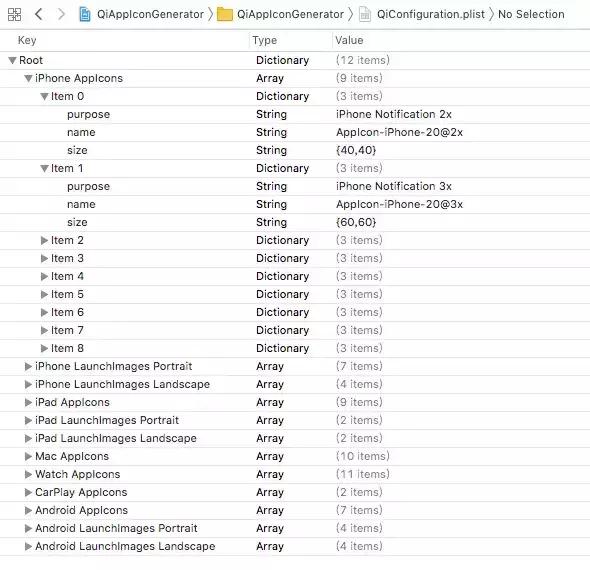Select the Root key label
The width and height of the screenshot is (590, 570).
point(31,60)
